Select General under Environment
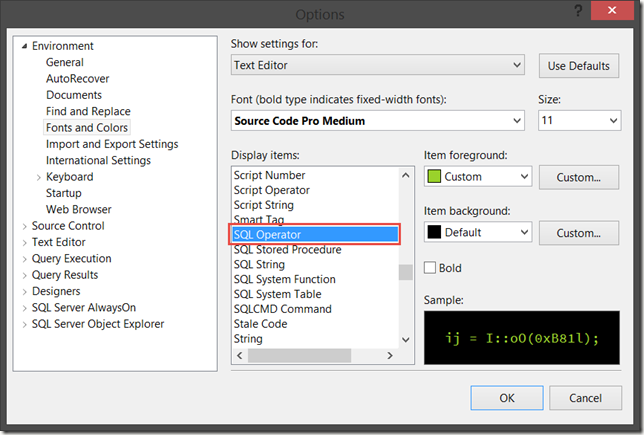This screenshot has height=435, width=644. [x=65, y=62]
